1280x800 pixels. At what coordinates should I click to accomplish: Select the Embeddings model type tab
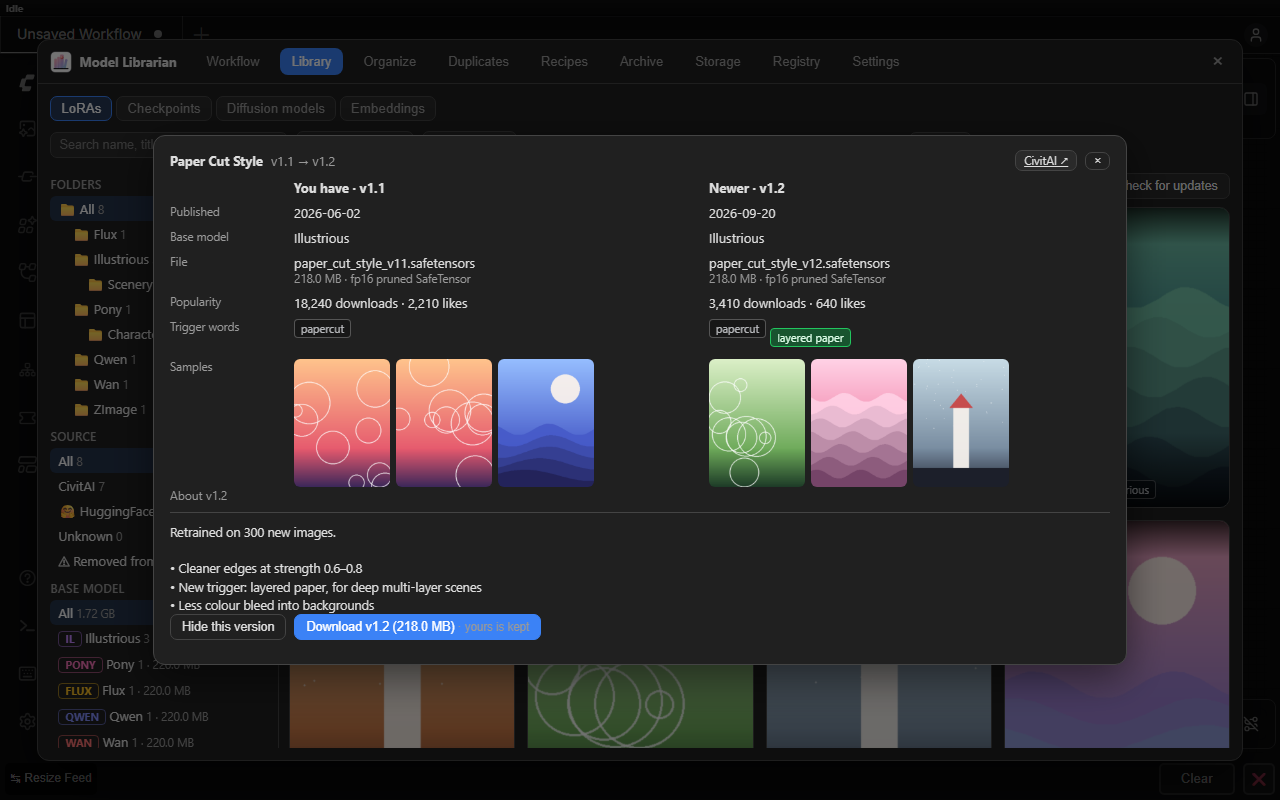(x=388, y=108)
